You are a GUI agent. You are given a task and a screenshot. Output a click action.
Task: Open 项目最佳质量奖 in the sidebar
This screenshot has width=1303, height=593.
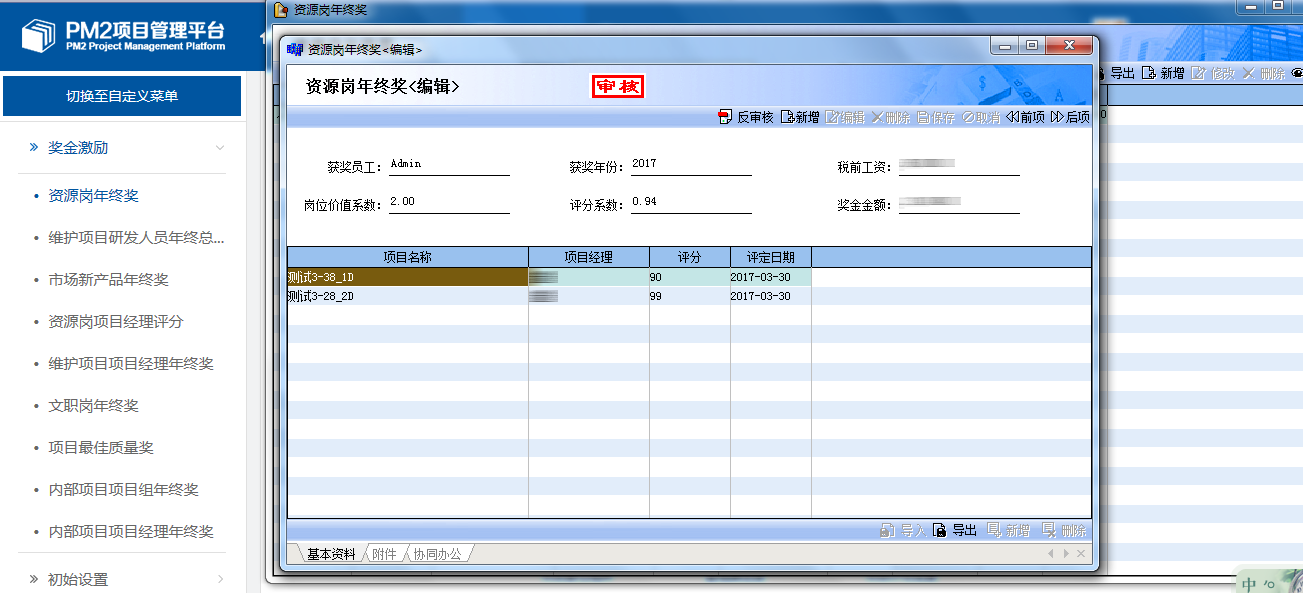[100, 448]
